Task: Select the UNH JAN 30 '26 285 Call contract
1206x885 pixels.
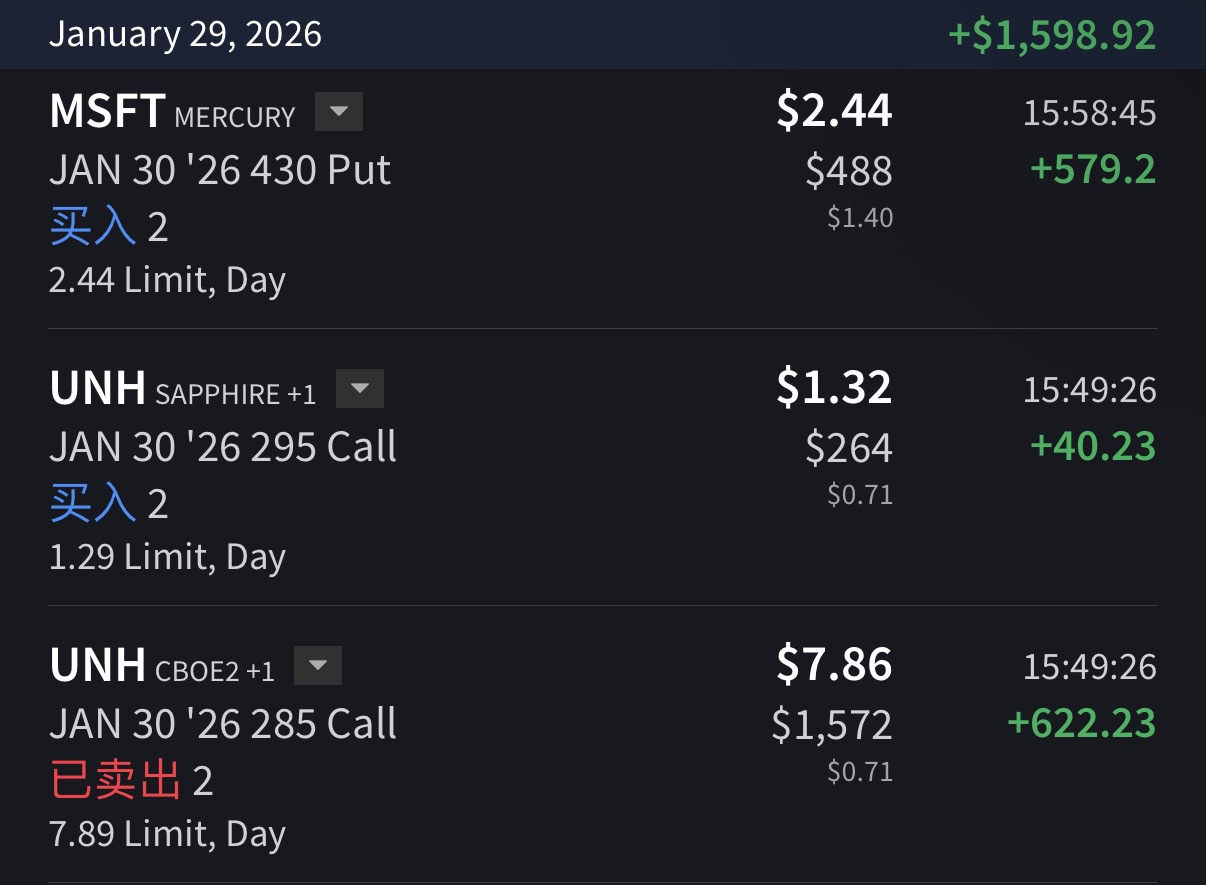Action: pos(223,724)
